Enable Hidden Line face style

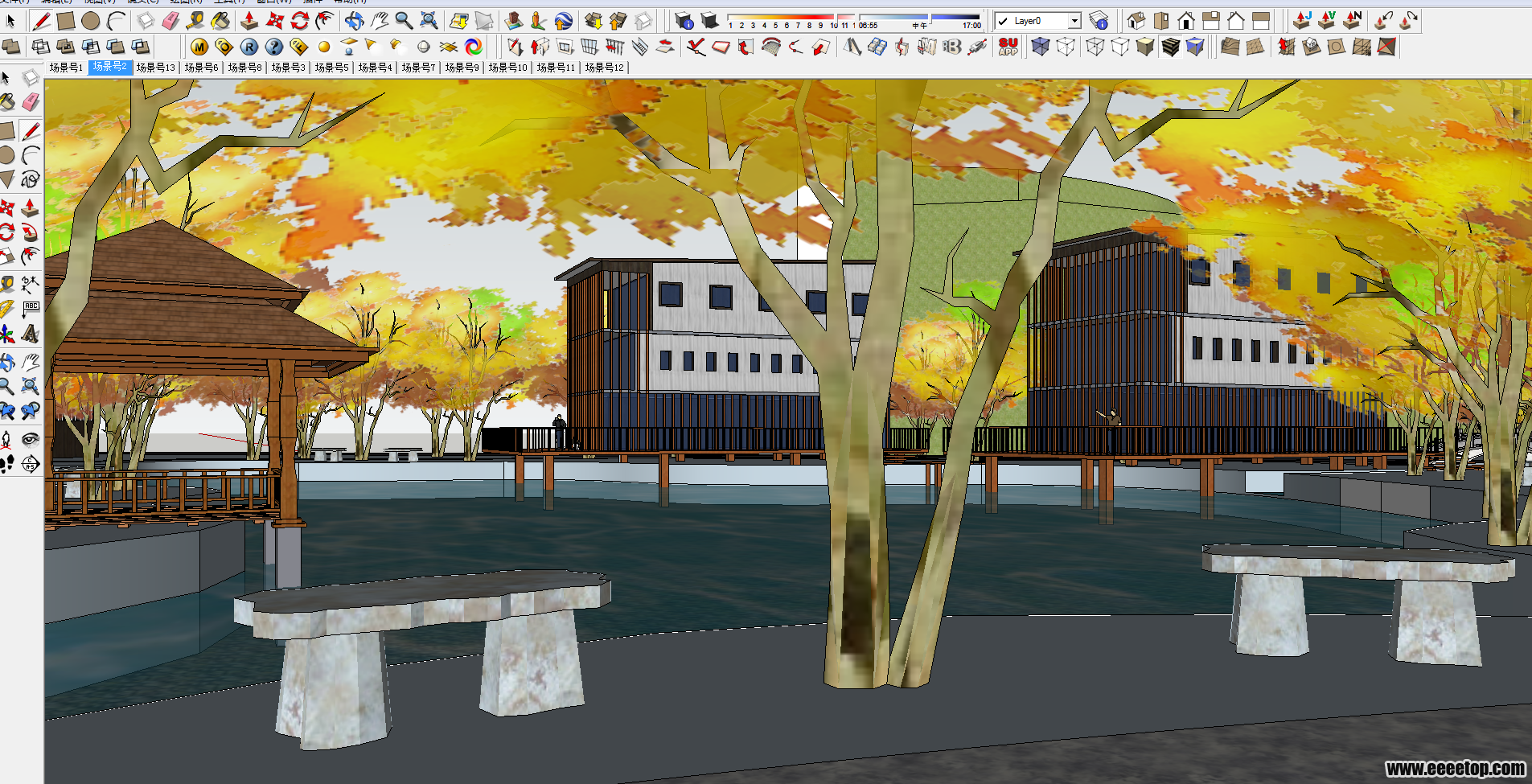click(1119, 47)
